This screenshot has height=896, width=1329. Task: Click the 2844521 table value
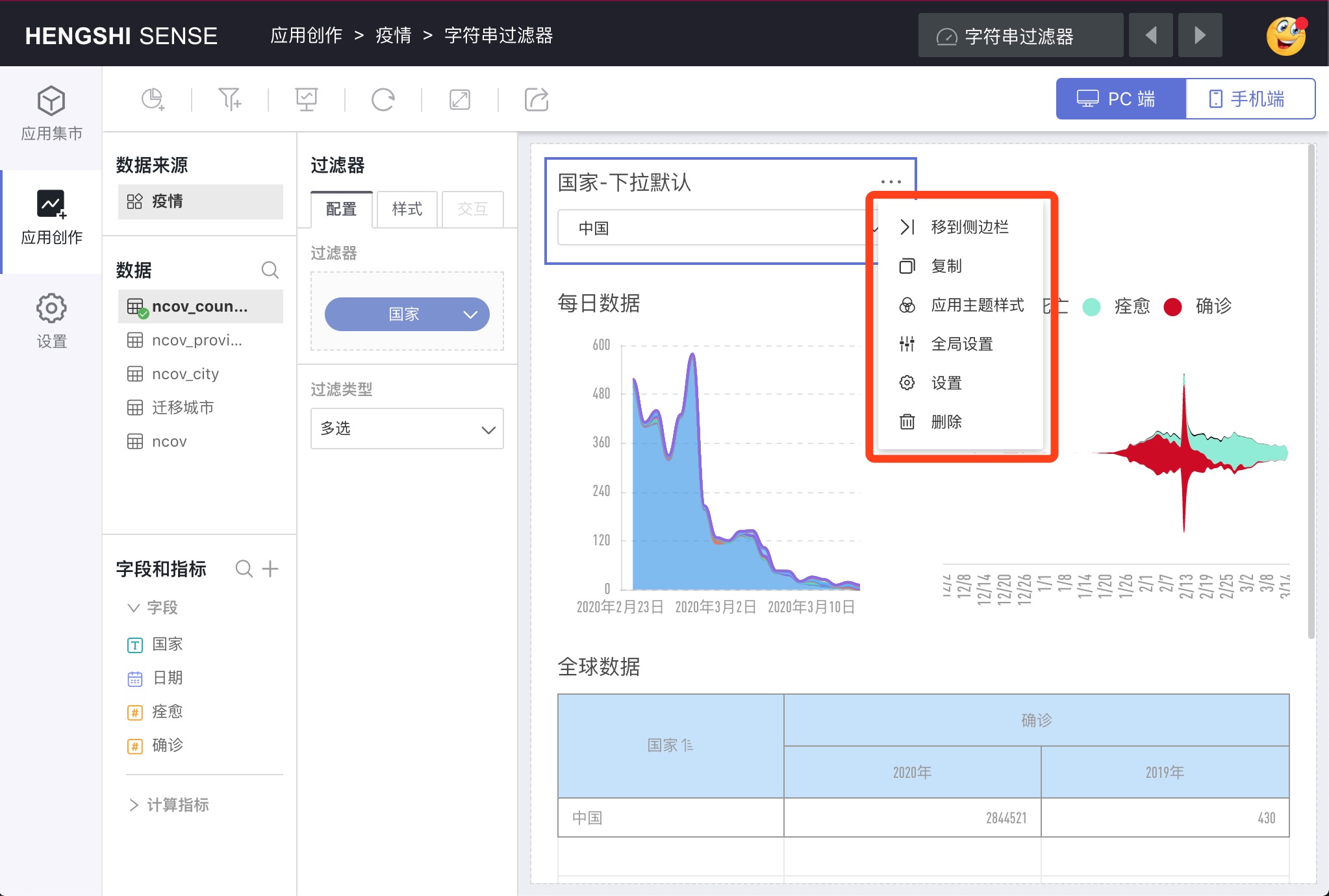point(1006,818)
